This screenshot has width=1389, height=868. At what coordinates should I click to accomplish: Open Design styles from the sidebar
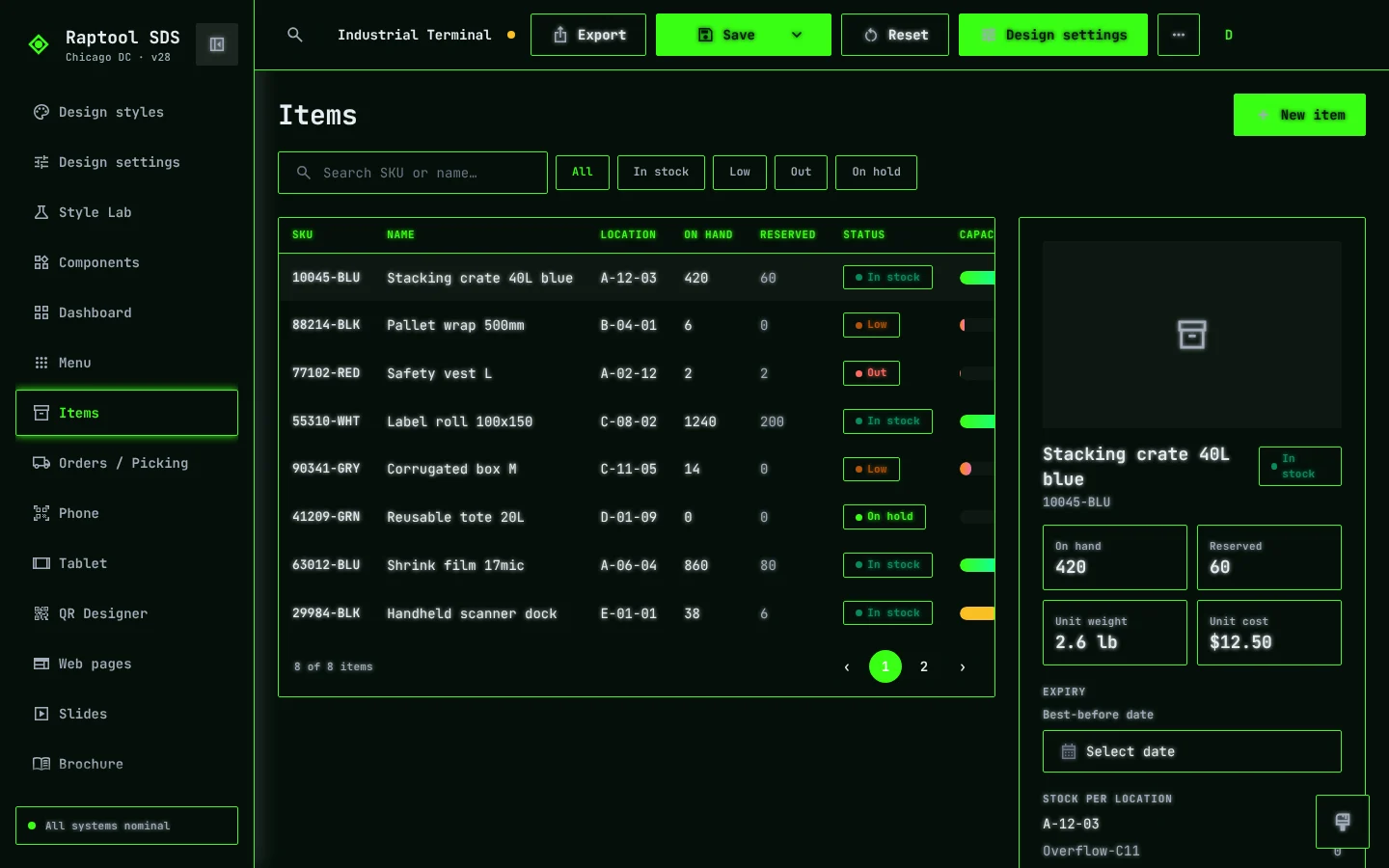(126, 112)
